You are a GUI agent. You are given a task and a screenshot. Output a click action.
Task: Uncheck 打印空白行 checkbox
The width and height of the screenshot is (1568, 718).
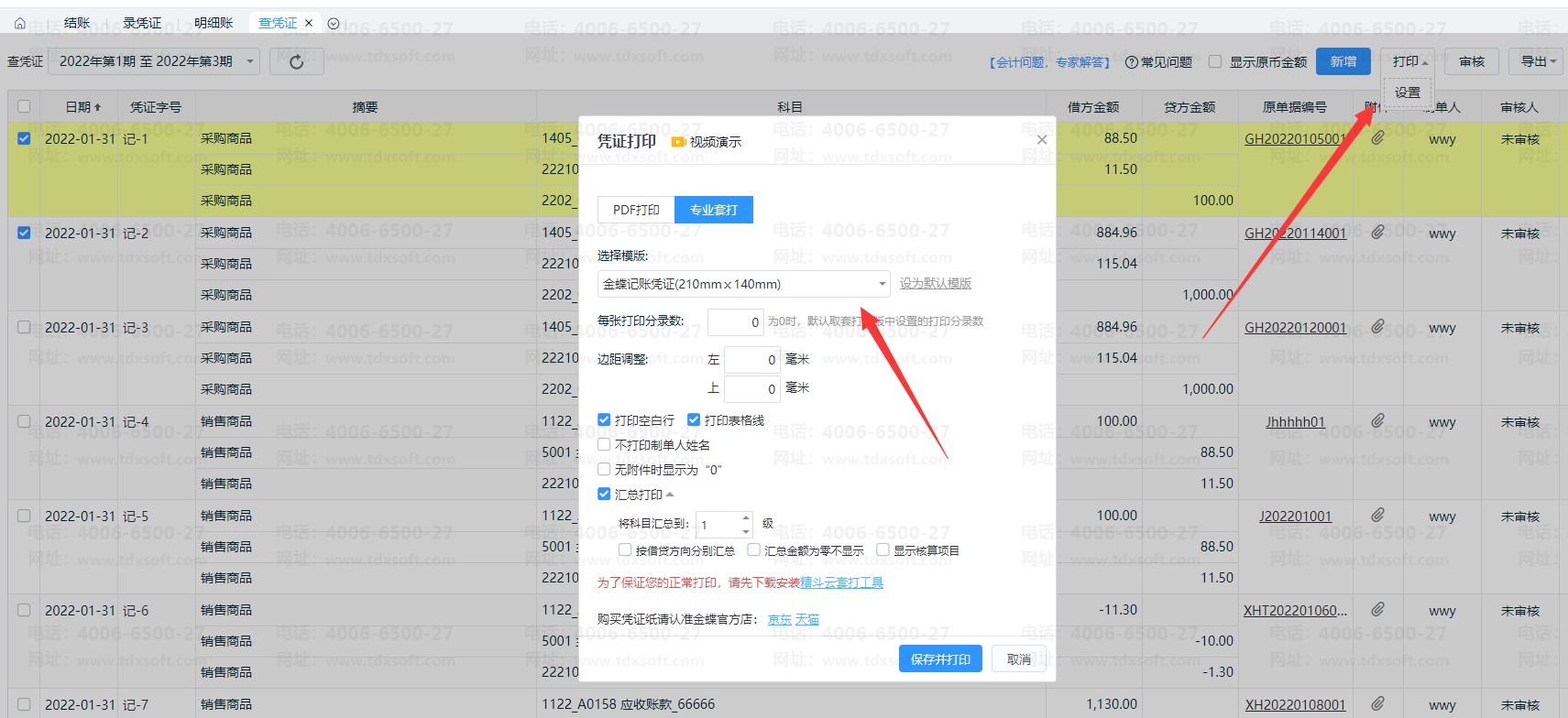(x=604, y=419)
